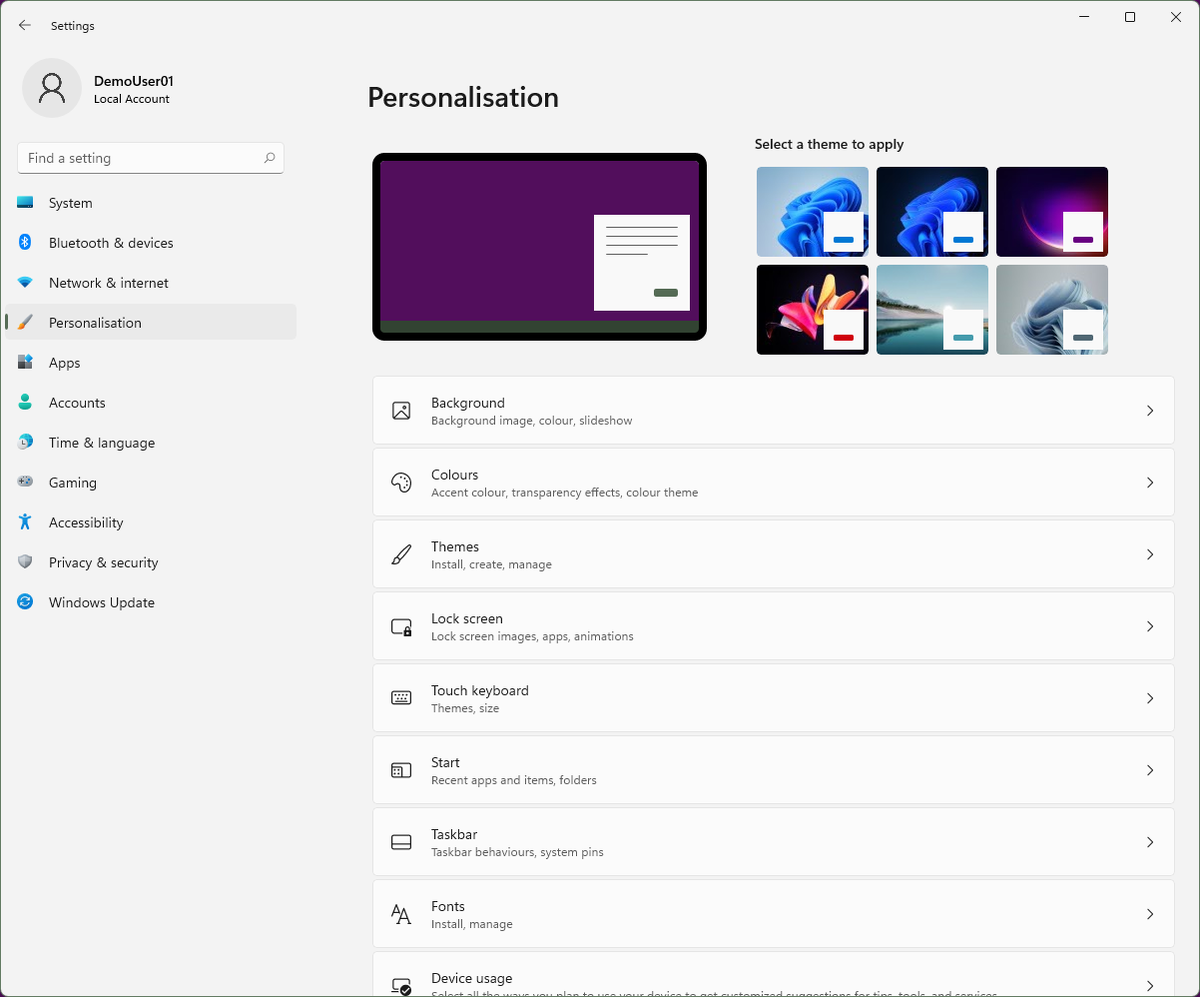Click the Taskbar icon

(401, 842)
